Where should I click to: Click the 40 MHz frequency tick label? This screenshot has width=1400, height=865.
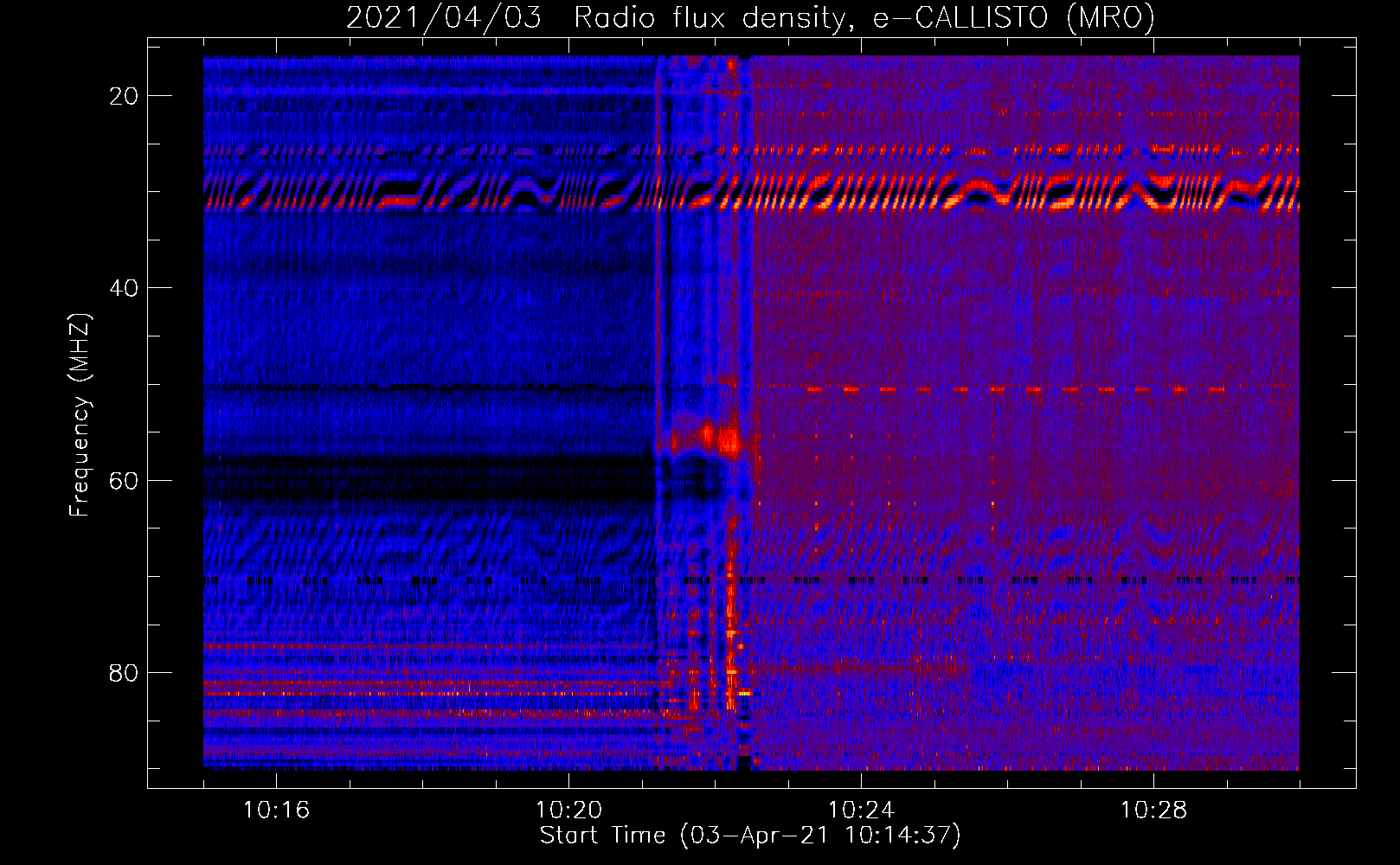pos(124,288)
